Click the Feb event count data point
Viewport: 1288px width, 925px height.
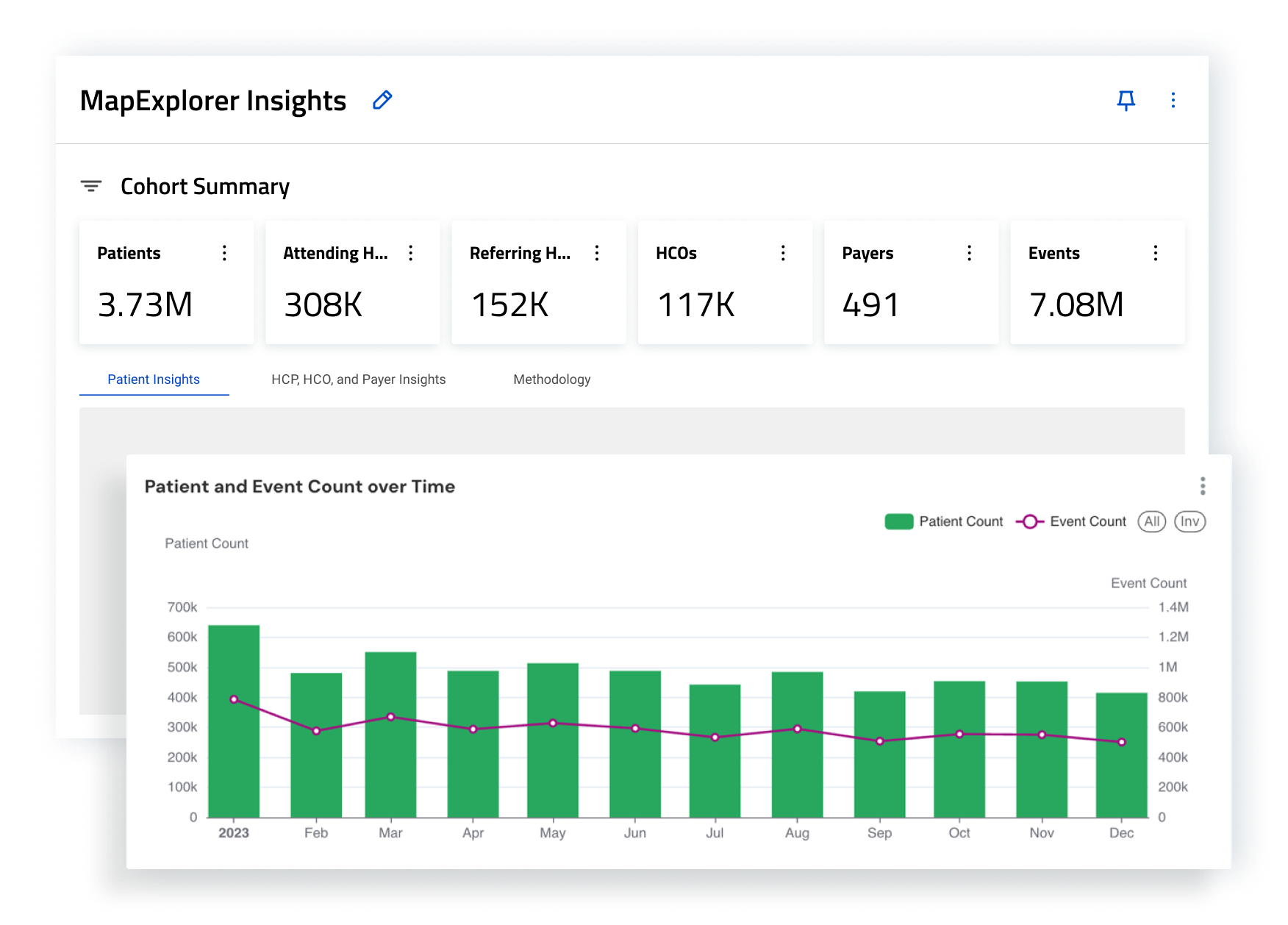click(316, 731)
